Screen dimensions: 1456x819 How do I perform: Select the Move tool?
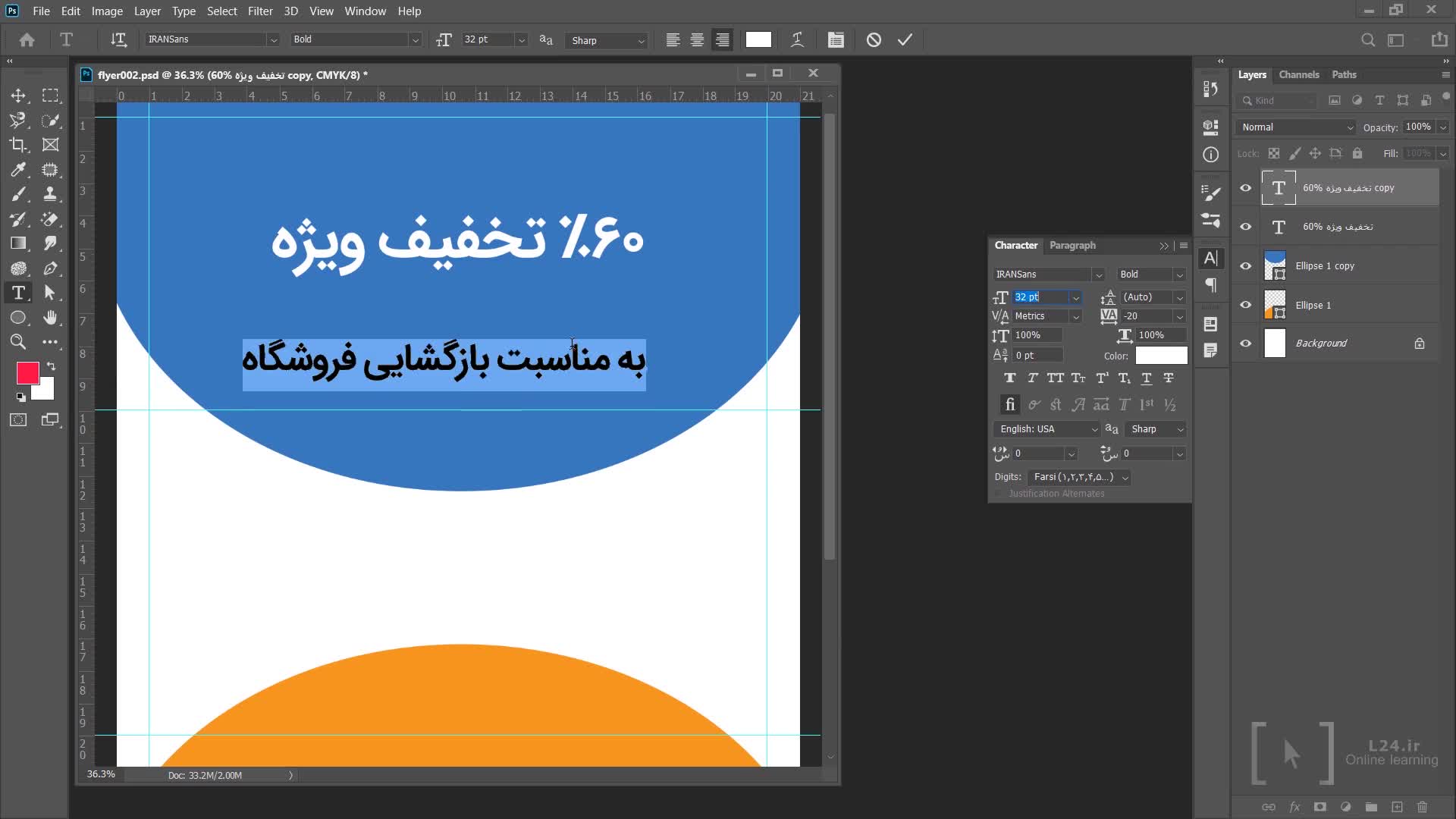(18, 96)
